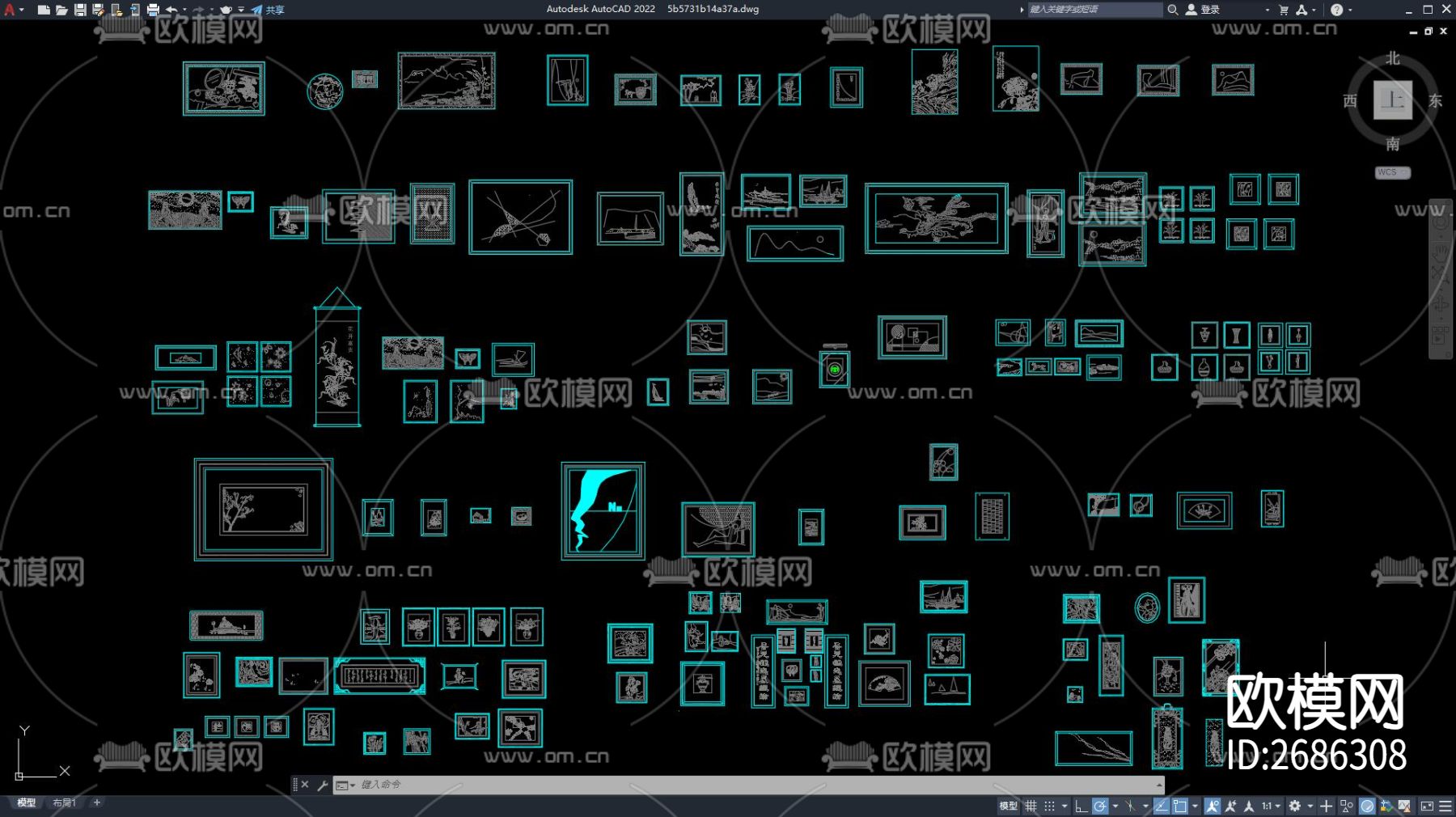Switch to the 布局1 layout tab
This screenshot has height=817, width=1456.
(x=64, y=803)
